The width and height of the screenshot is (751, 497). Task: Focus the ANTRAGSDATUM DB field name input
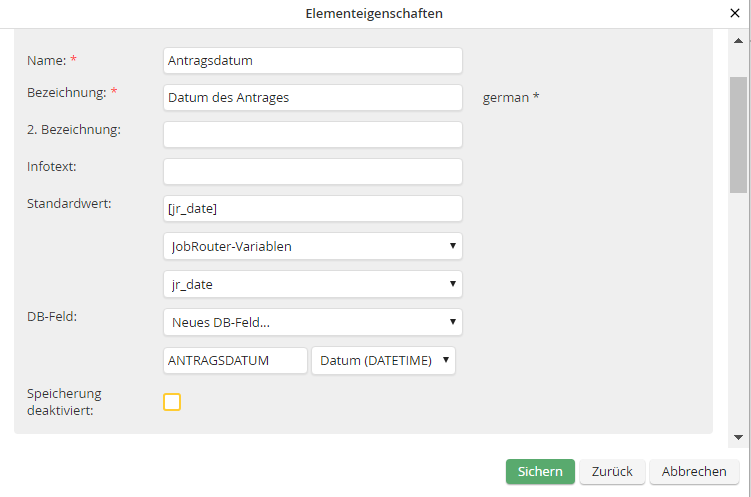tap(235, 360)
